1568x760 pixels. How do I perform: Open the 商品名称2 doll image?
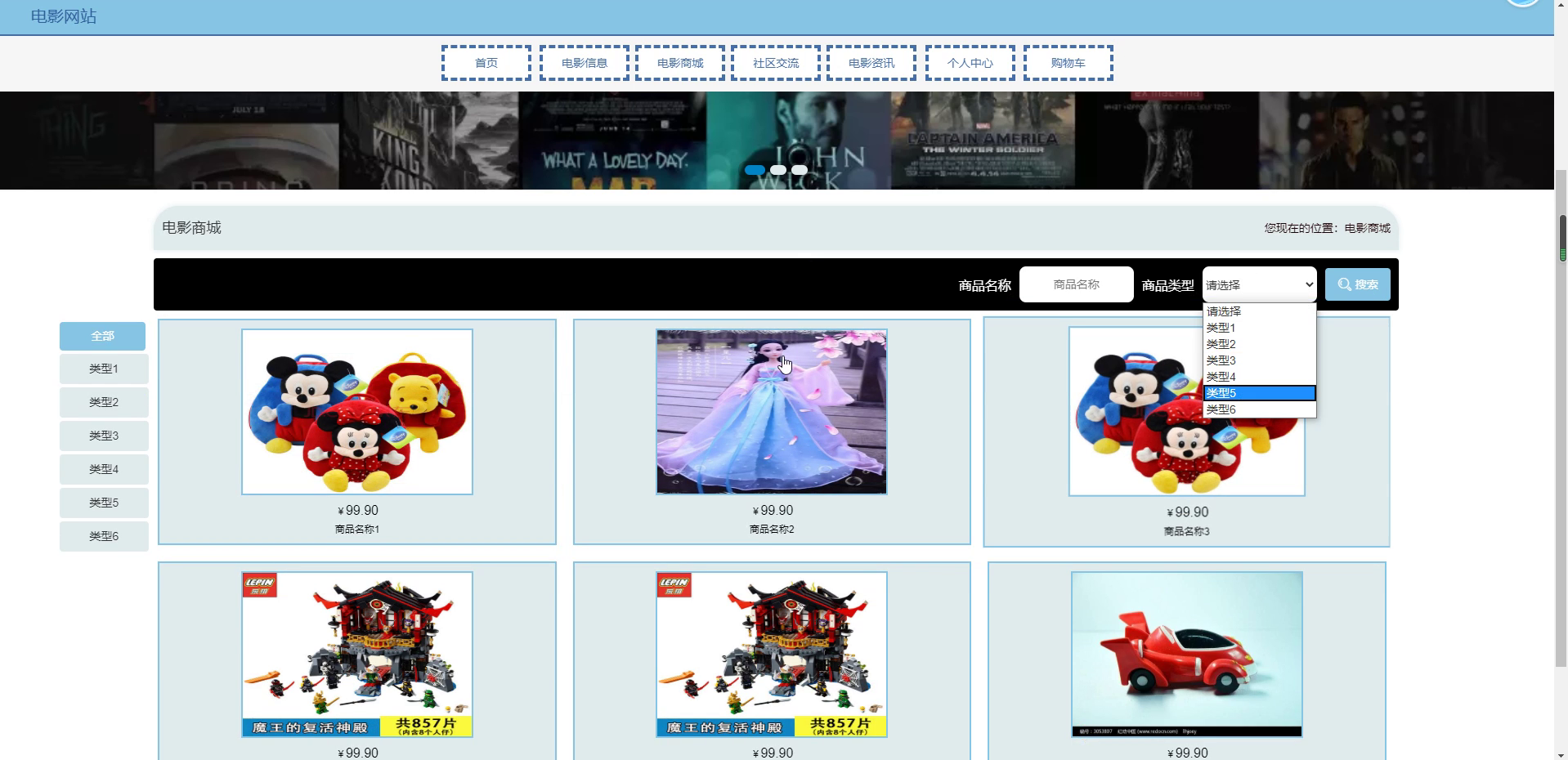772,412
